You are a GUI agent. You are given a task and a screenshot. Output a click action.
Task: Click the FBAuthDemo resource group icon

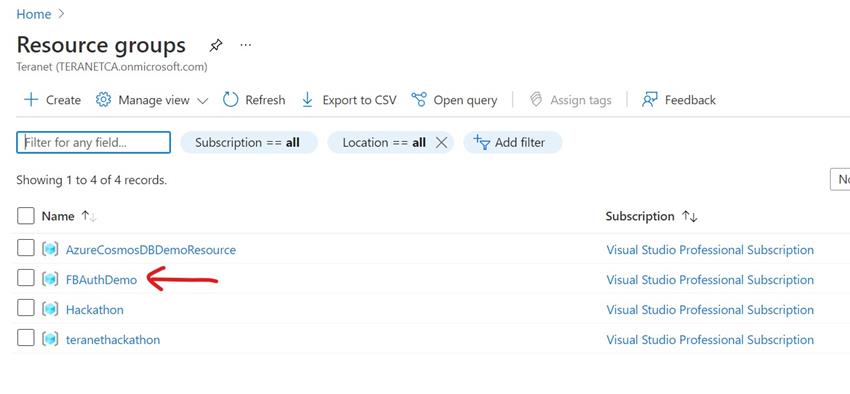pyautogui.click(x=50, y=279)
